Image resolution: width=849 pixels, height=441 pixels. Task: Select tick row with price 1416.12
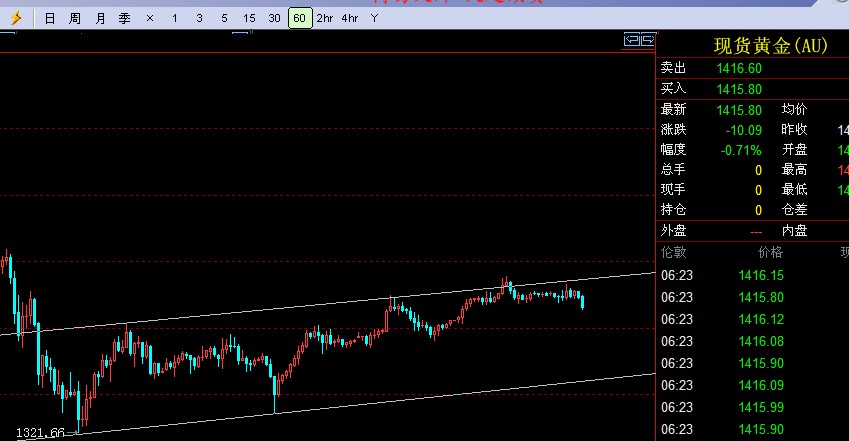coord(753,320)
